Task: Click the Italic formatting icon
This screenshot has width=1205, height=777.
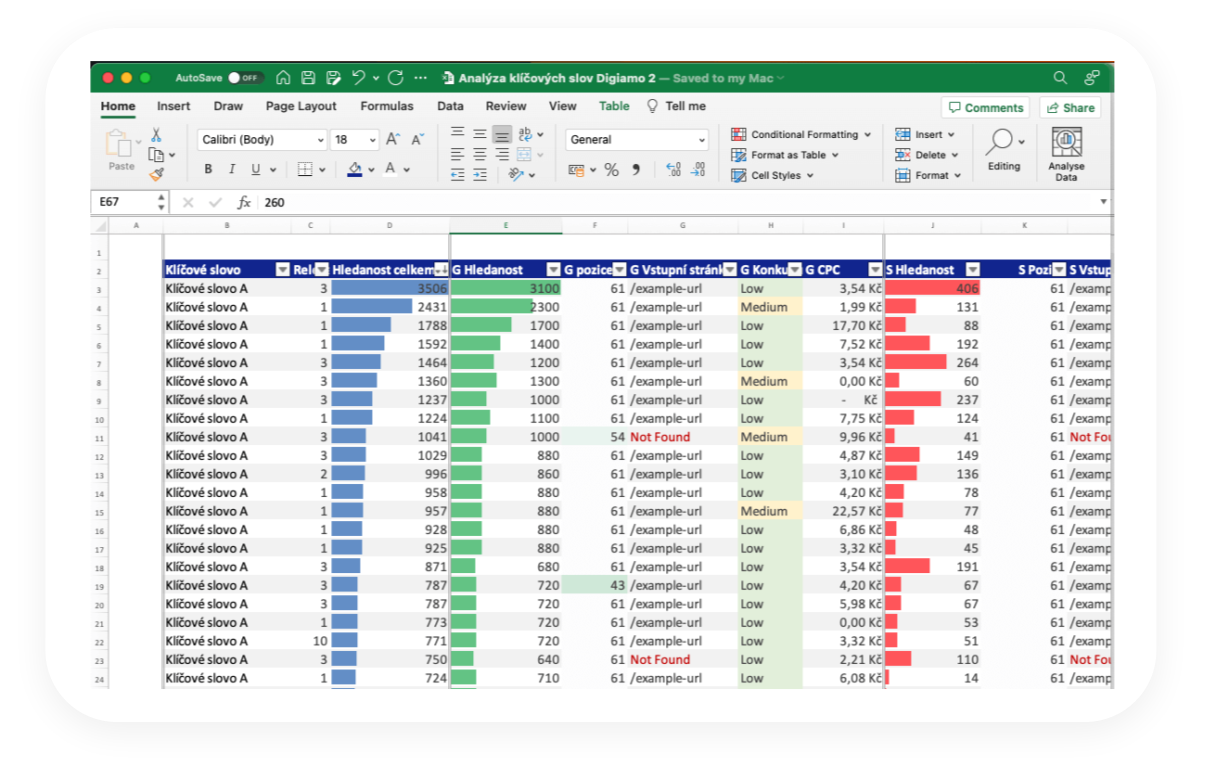Action: pyautogui.click(x=232, y=169)
